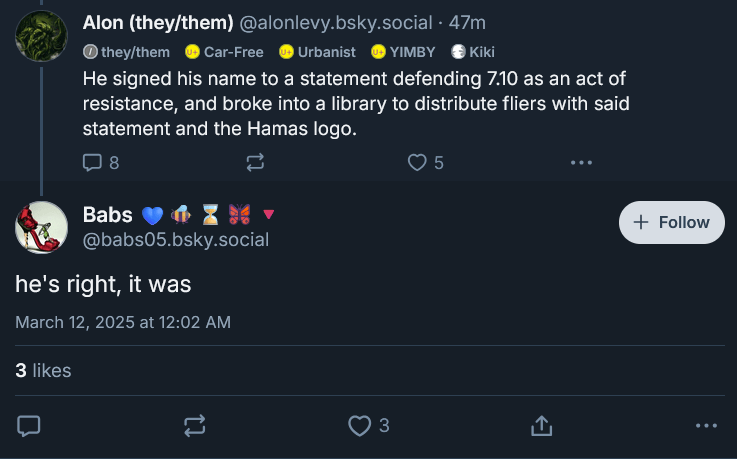The image size is (737, 459).
Task: Click the Kiki label badge
Action: [473, 51]
